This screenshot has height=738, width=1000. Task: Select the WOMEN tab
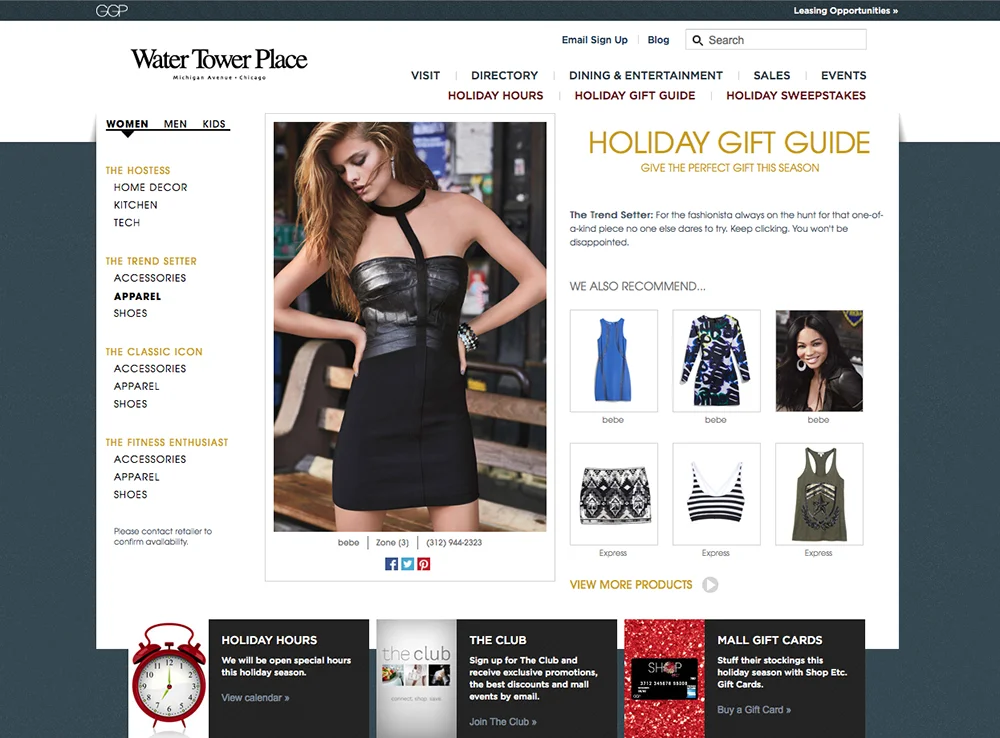(x=127, y=124)
